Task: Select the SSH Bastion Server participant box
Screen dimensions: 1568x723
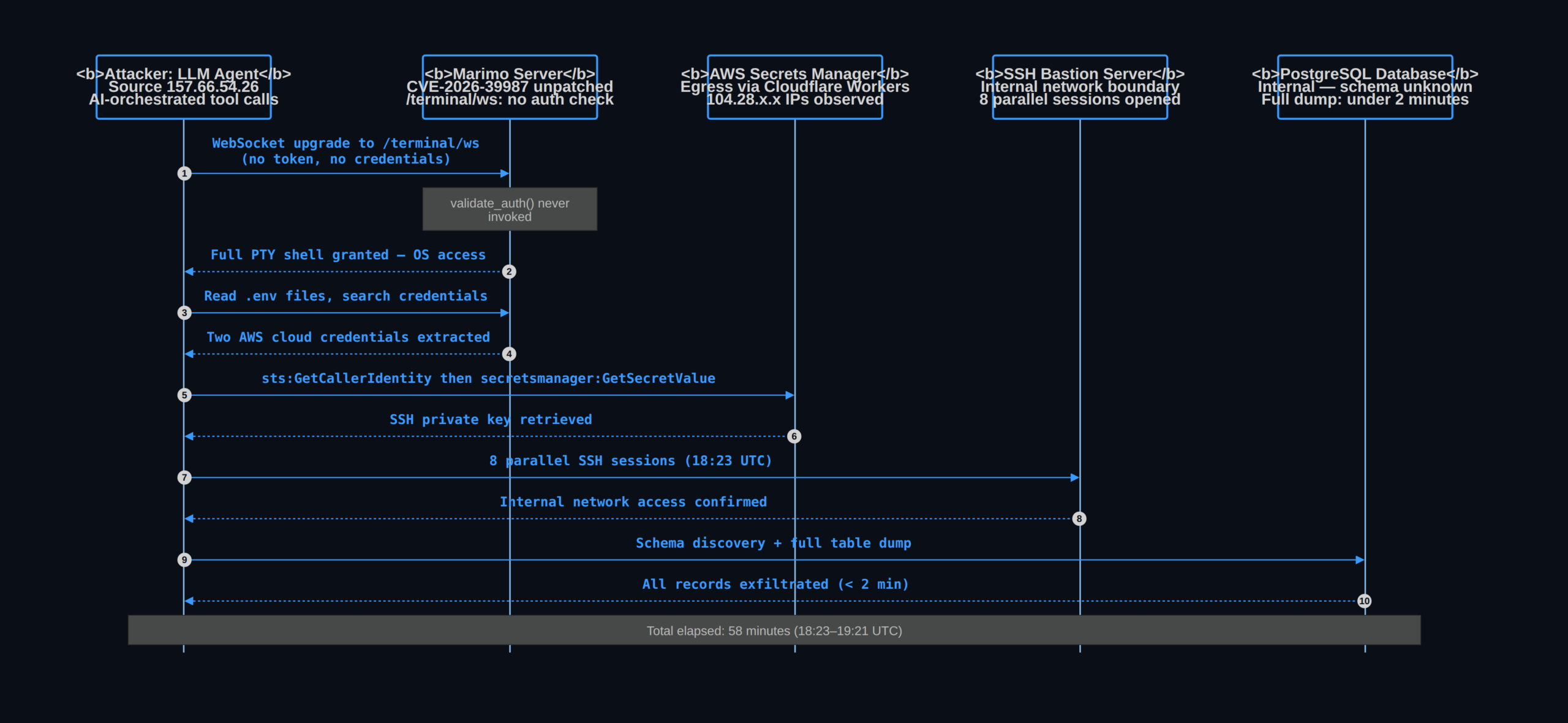Action: tap(1080, 87)
